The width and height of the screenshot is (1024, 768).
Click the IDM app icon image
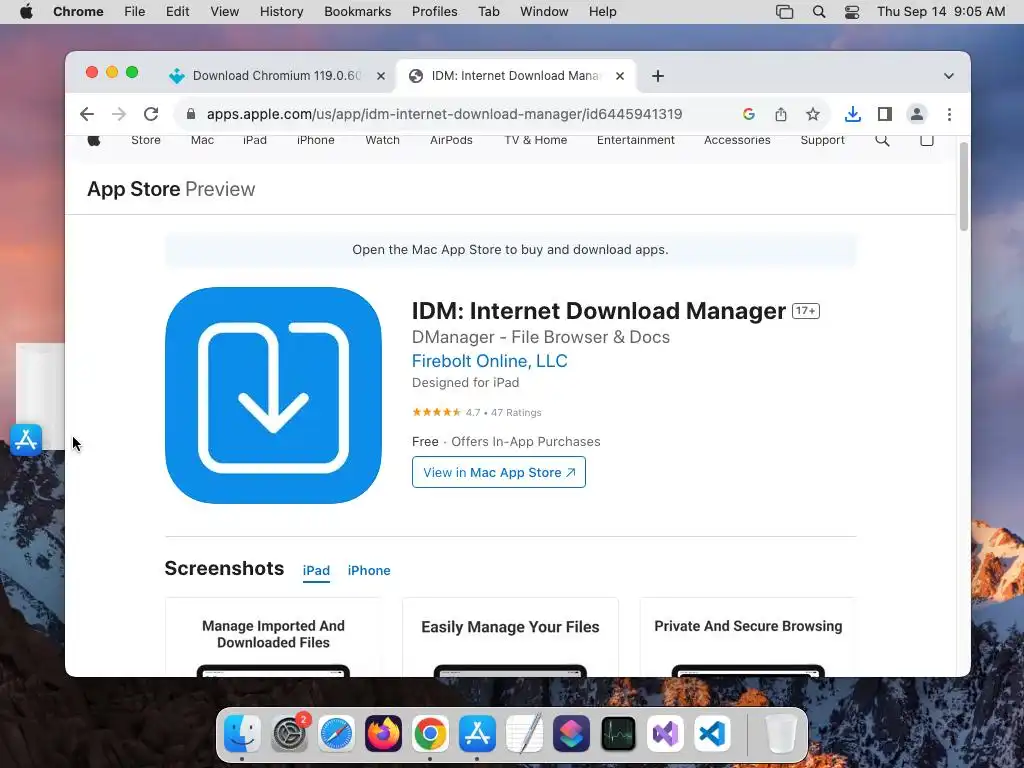tap(274, 395)
